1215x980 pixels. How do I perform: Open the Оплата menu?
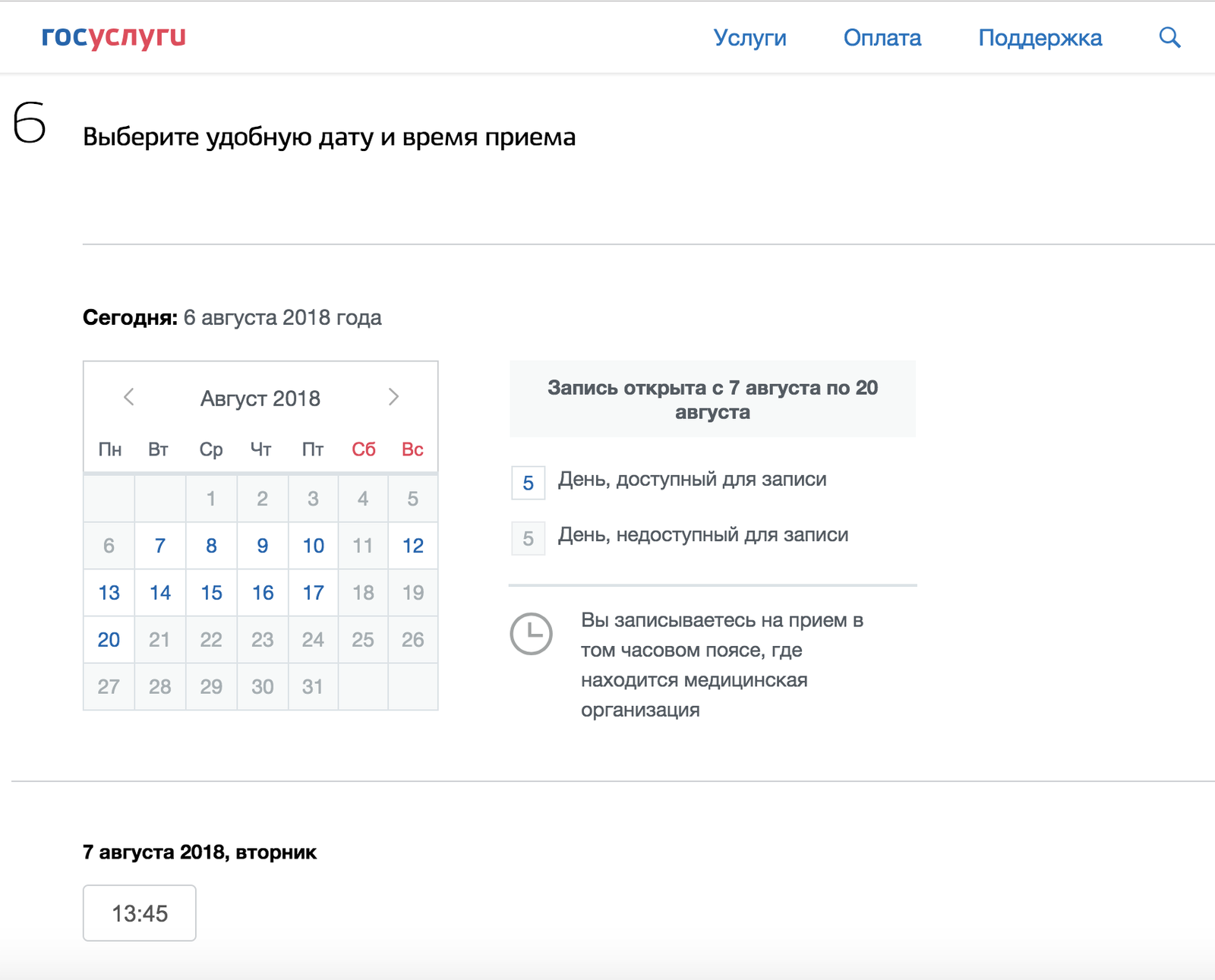[882, 38]
